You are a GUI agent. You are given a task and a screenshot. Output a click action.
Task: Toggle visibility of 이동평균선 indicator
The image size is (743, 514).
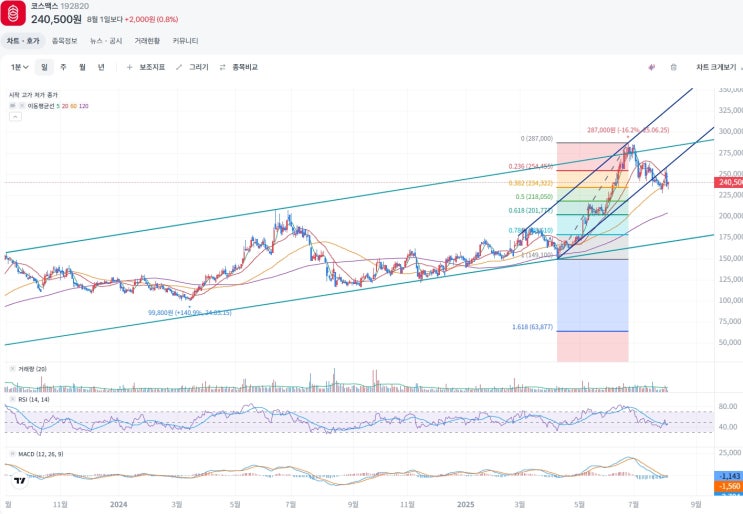13,106
